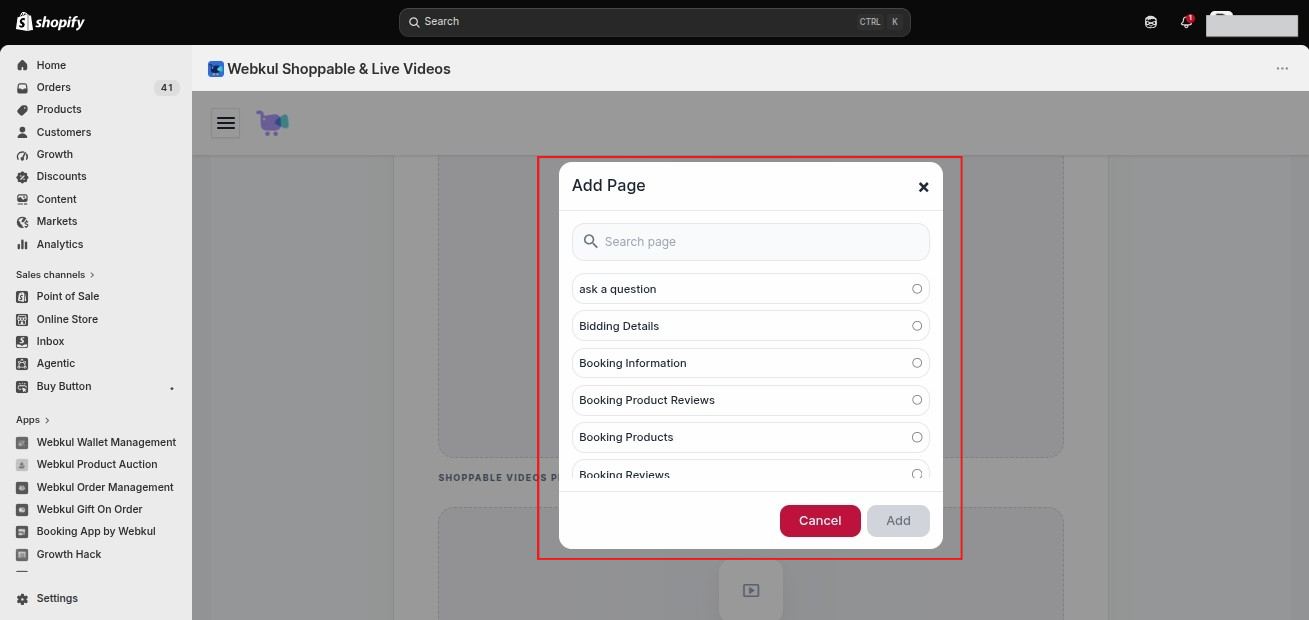Image resolution: width=1309 pixels, height=620 pixels.
Task: Click the Orders inbox icon
Action: (23, 87)
